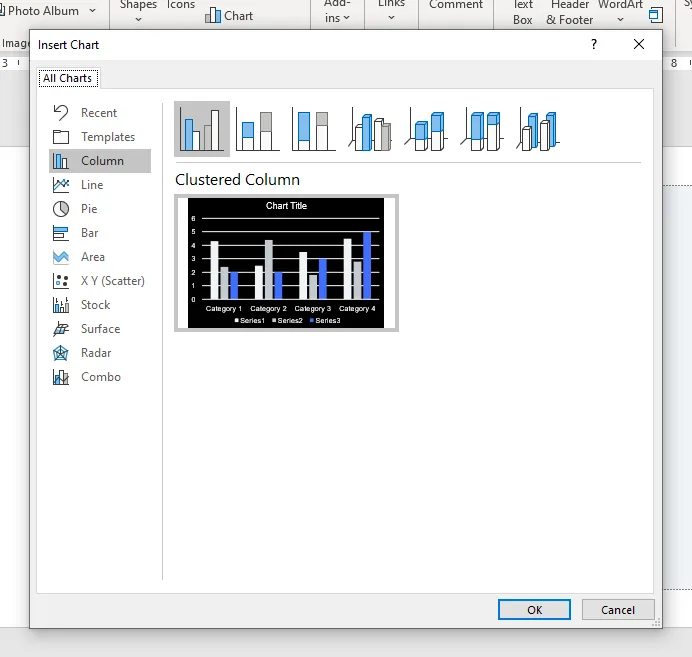Image resolution: width=692 pixels, height=657 pixels.
Task: Choose the Area label in chart list
Action: click(93, 257)
